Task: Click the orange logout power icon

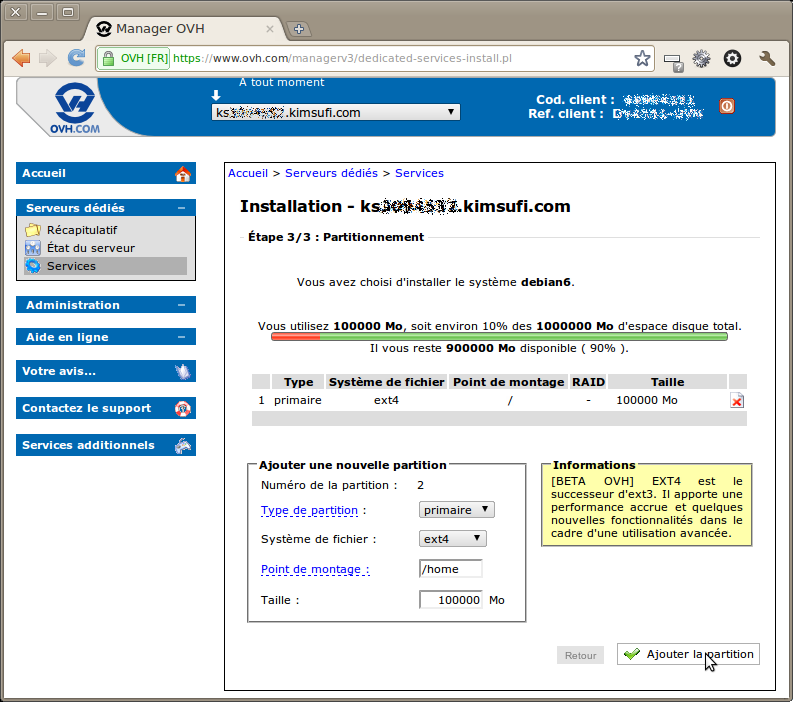Action: pos(727,106)
